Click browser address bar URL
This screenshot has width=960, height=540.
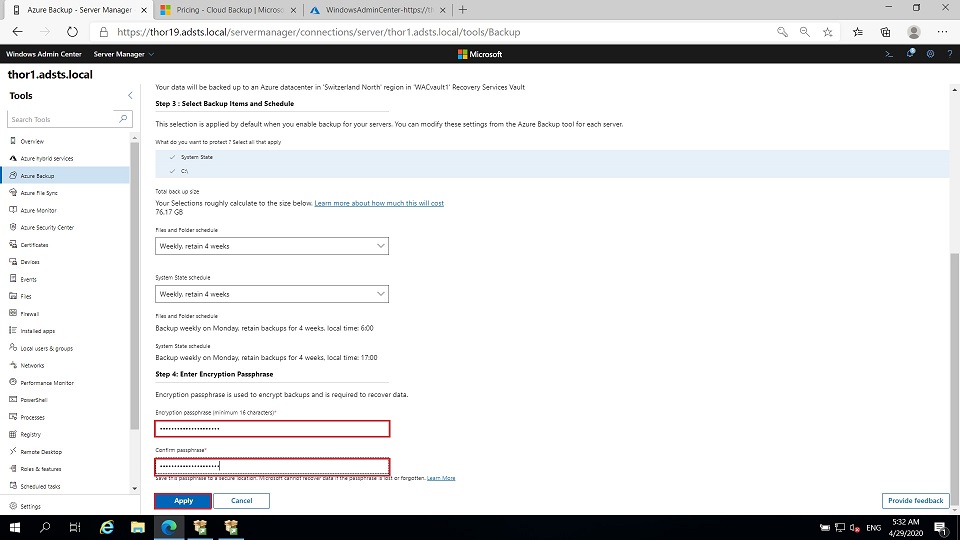[x=318, y=32]
